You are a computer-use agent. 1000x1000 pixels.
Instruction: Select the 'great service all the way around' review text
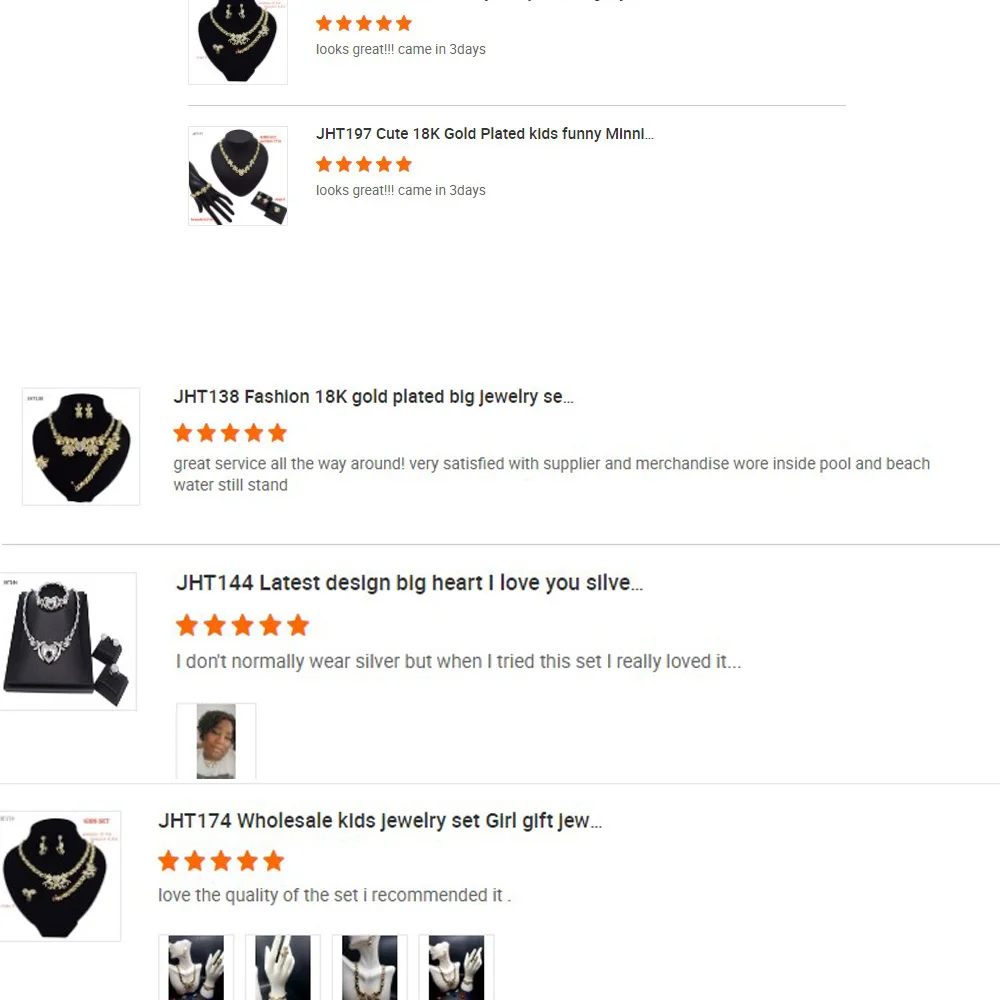point(552,474)
